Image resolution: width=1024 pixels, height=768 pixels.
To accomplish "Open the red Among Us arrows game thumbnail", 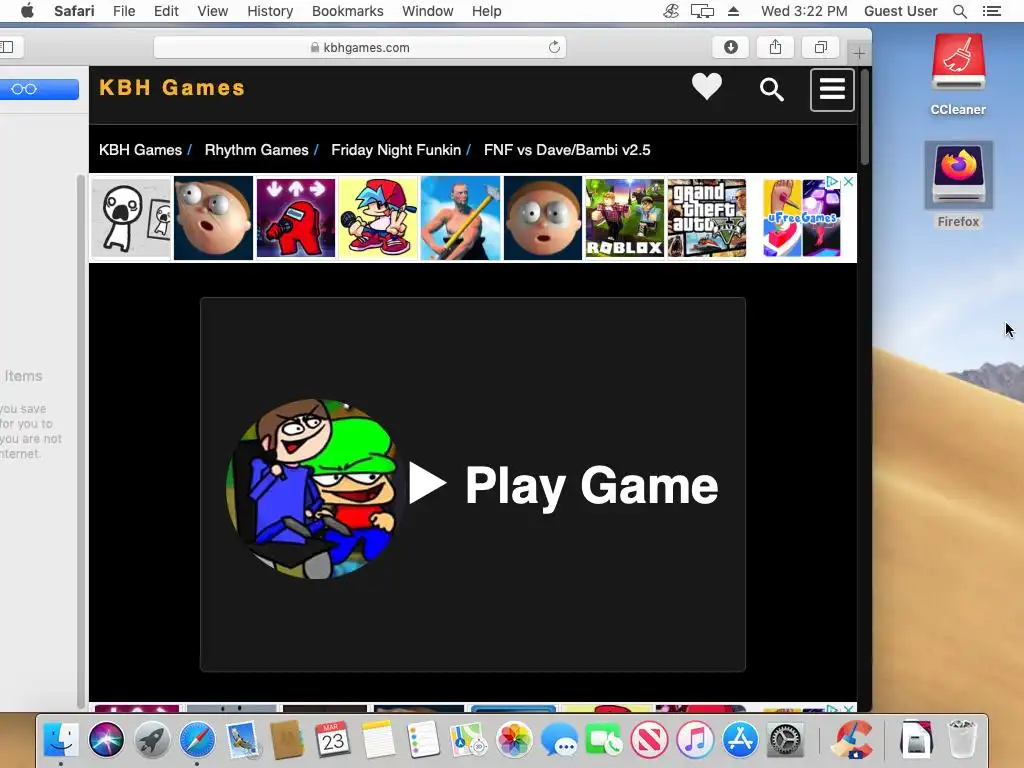I will pos(296,218).
